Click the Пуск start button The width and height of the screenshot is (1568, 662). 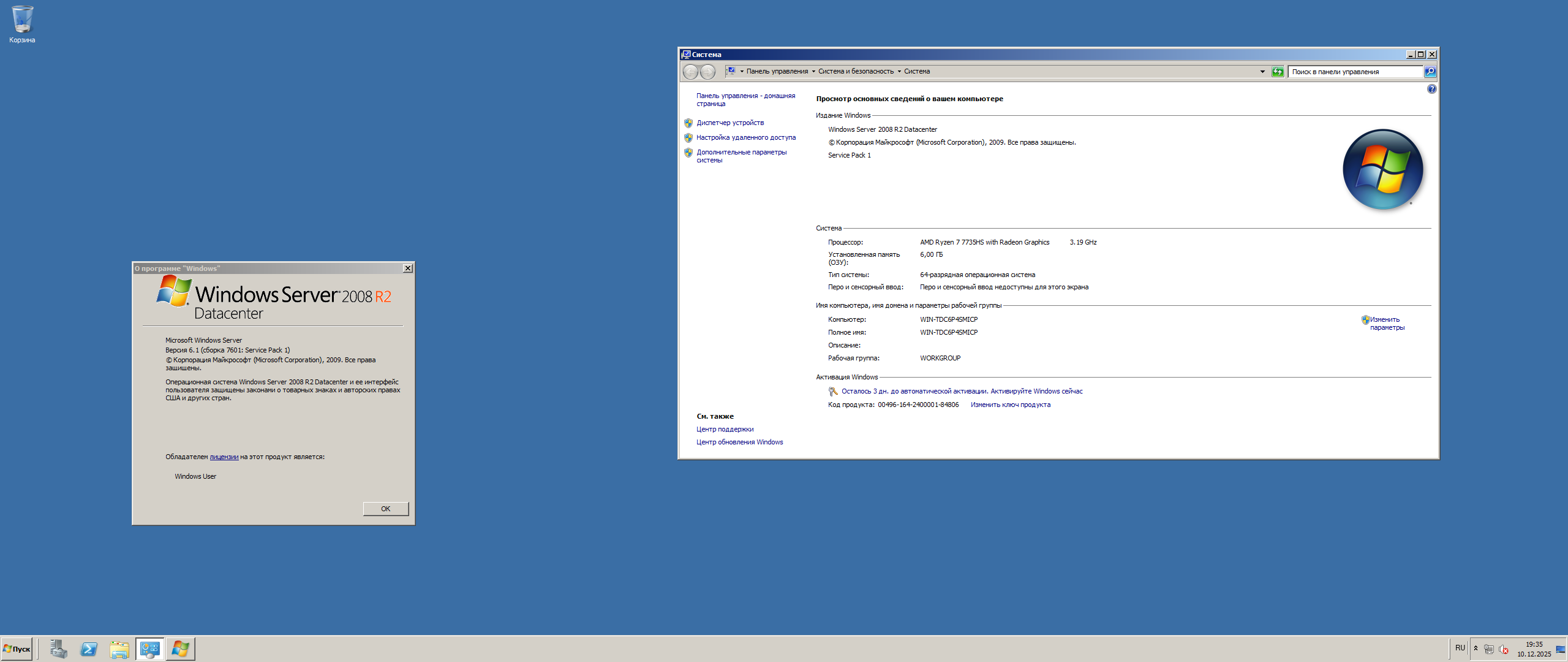pyautogui.click(x=17, y=649)
